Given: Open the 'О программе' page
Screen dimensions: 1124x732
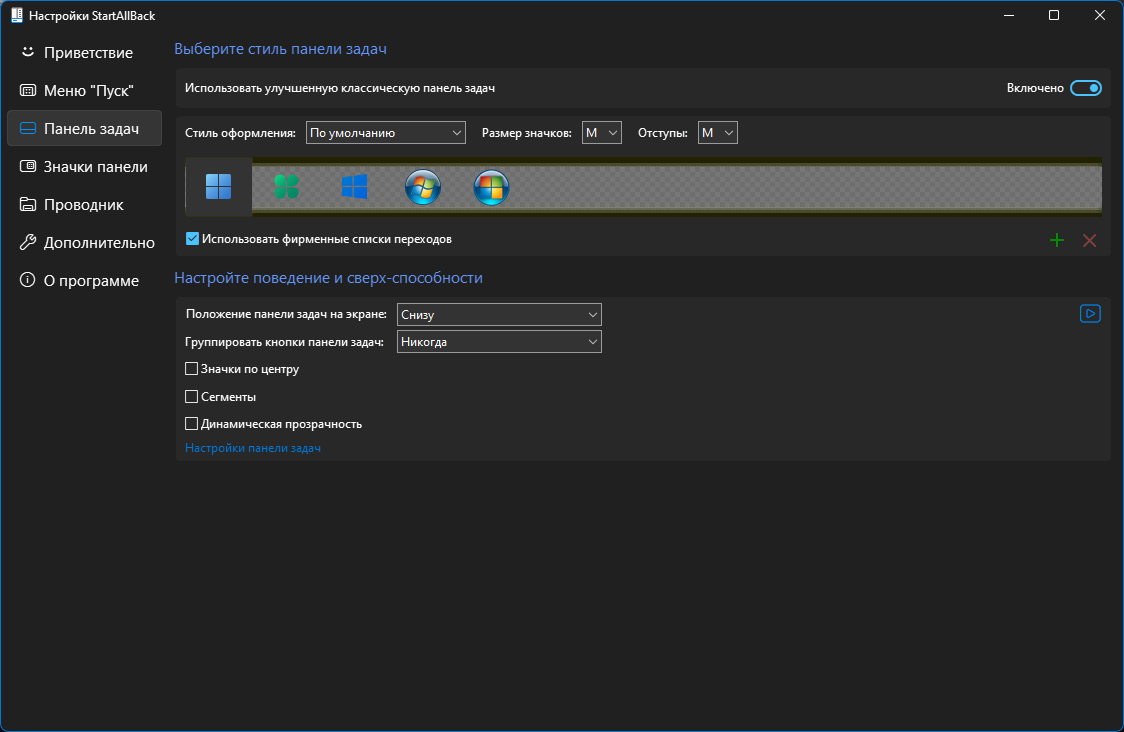Looking at the screenshot, I should pyautogui.click(x=85, y=280).
